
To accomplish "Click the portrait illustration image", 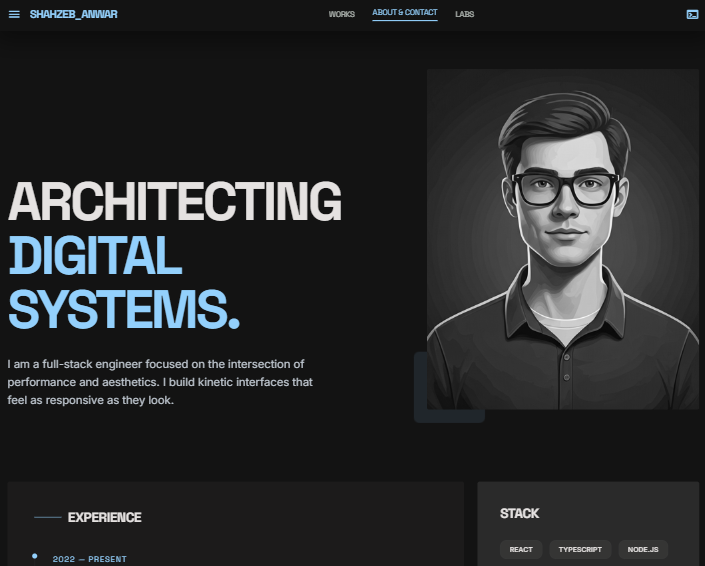I will pos(563,239).
